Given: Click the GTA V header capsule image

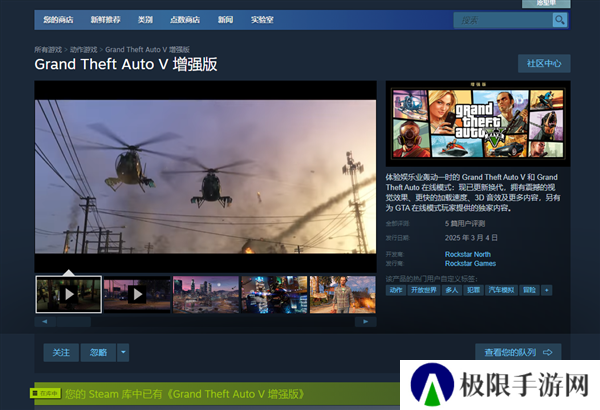Looking at the screenshot, I should pos(478,123).
